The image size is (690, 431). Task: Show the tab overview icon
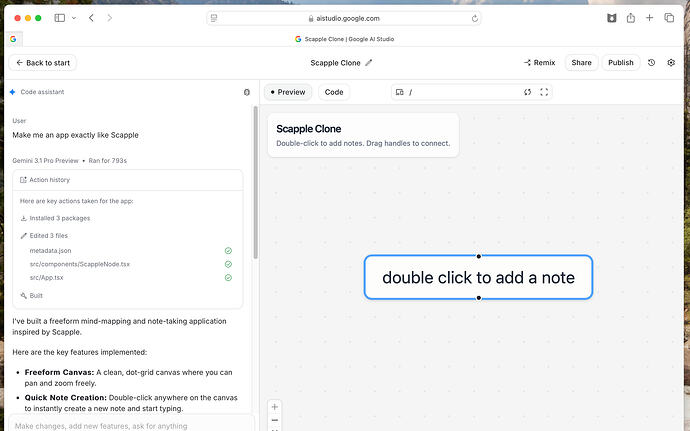point(669,18)
